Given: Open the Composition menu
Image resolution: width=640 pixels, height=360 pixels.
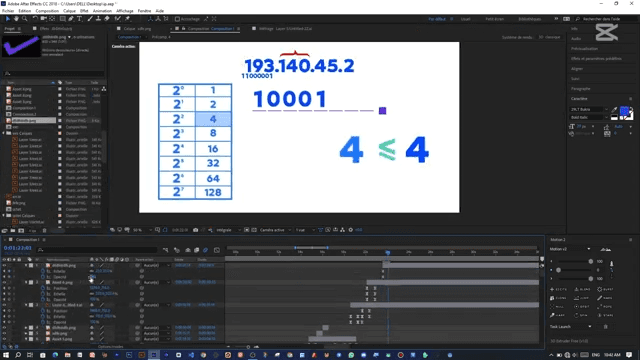Looking at the screenshot, I should [x=47, y=11].
